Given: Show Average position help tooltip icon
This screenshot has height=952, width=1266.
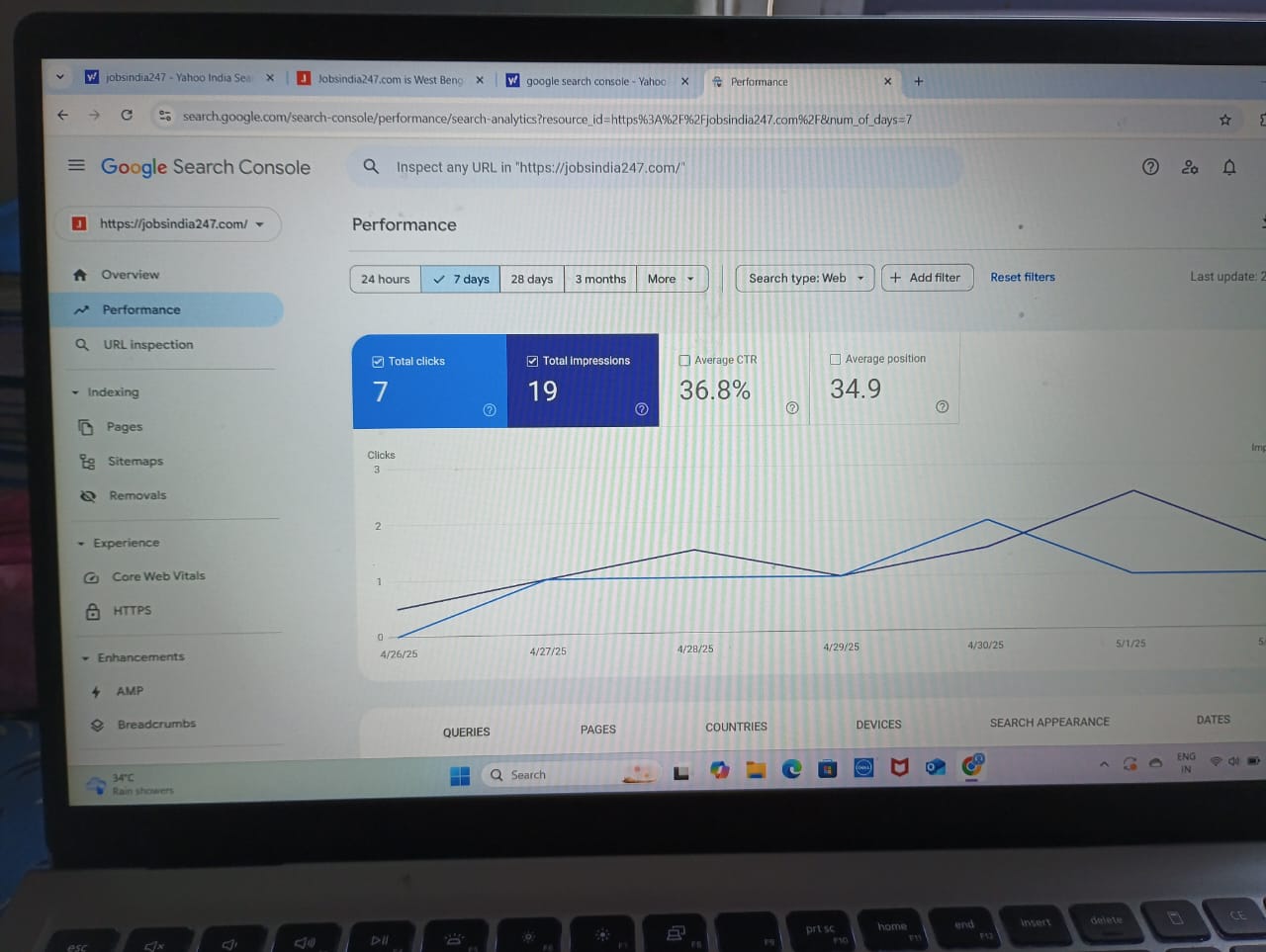Looking at the screenshot, I should 942,406.
